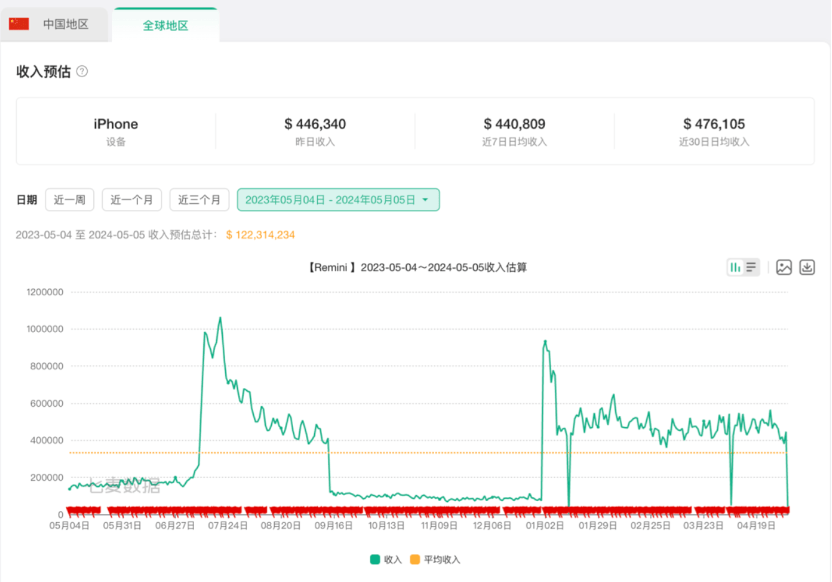
Task: Choose the 近一个月 date filter
Action: pos(132,199)
